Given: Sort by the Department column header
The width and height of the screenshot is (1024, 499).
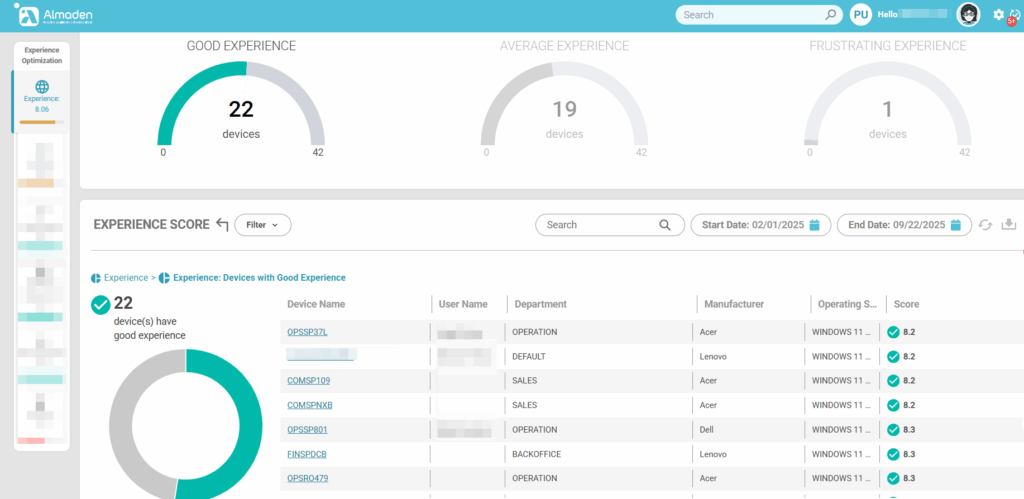Looking at the screenshot, I should pyautogui.click(x=539, y=304).
